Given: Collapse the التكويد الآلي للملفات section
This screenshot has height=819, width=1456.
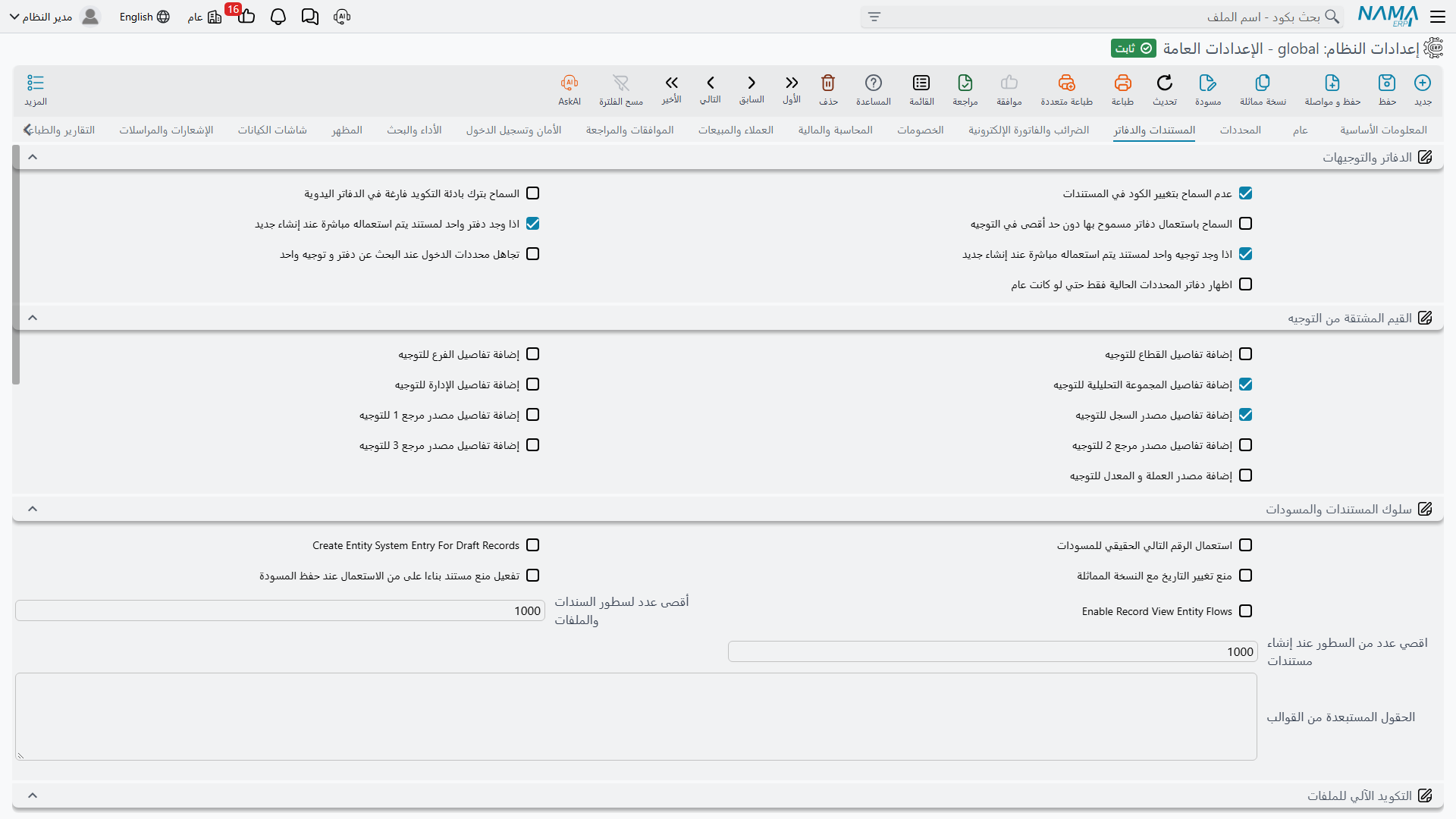Looking at the screenshot, I should coord(33,795).
